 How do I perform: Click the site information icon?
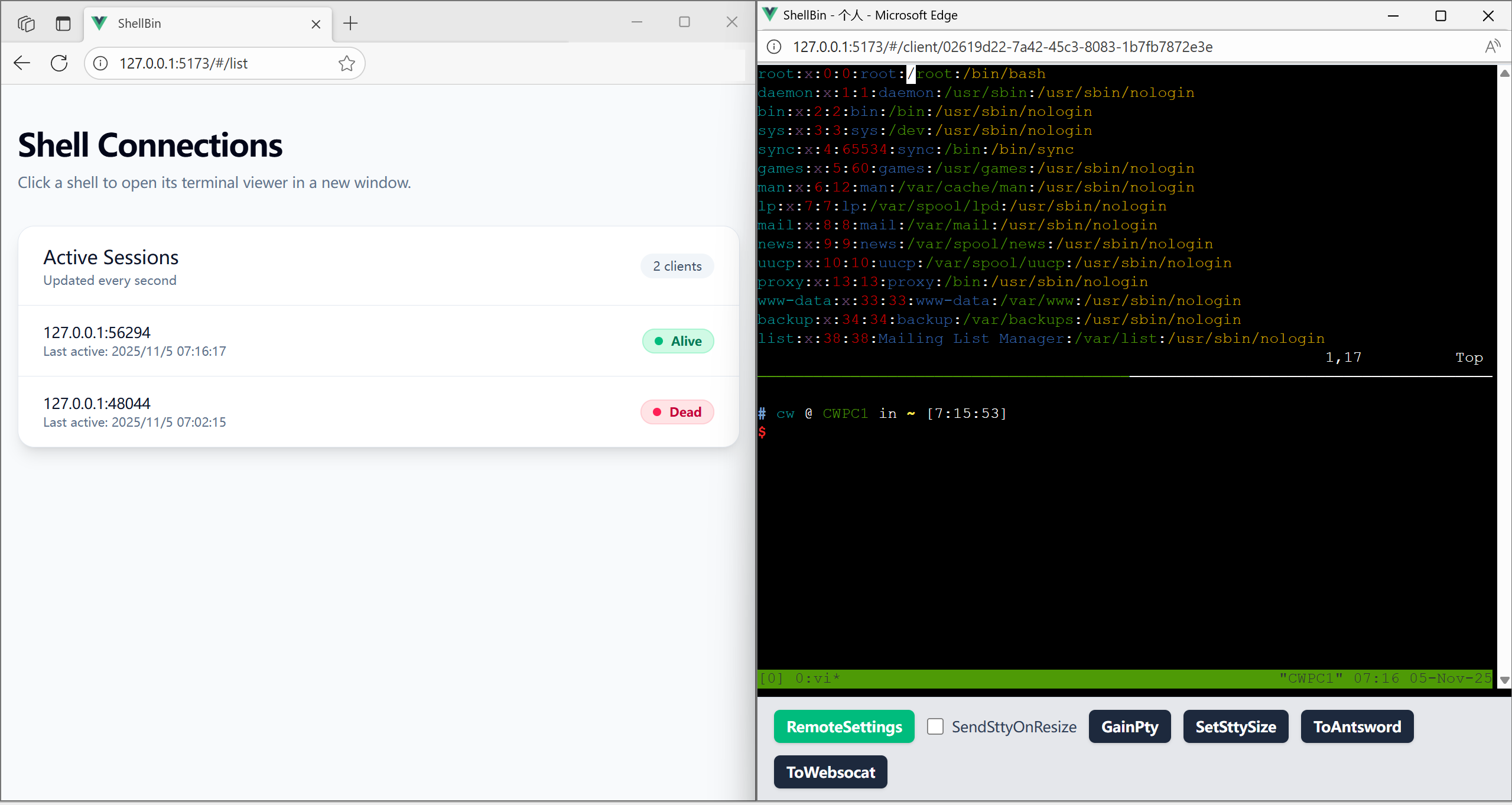[100, 63]
